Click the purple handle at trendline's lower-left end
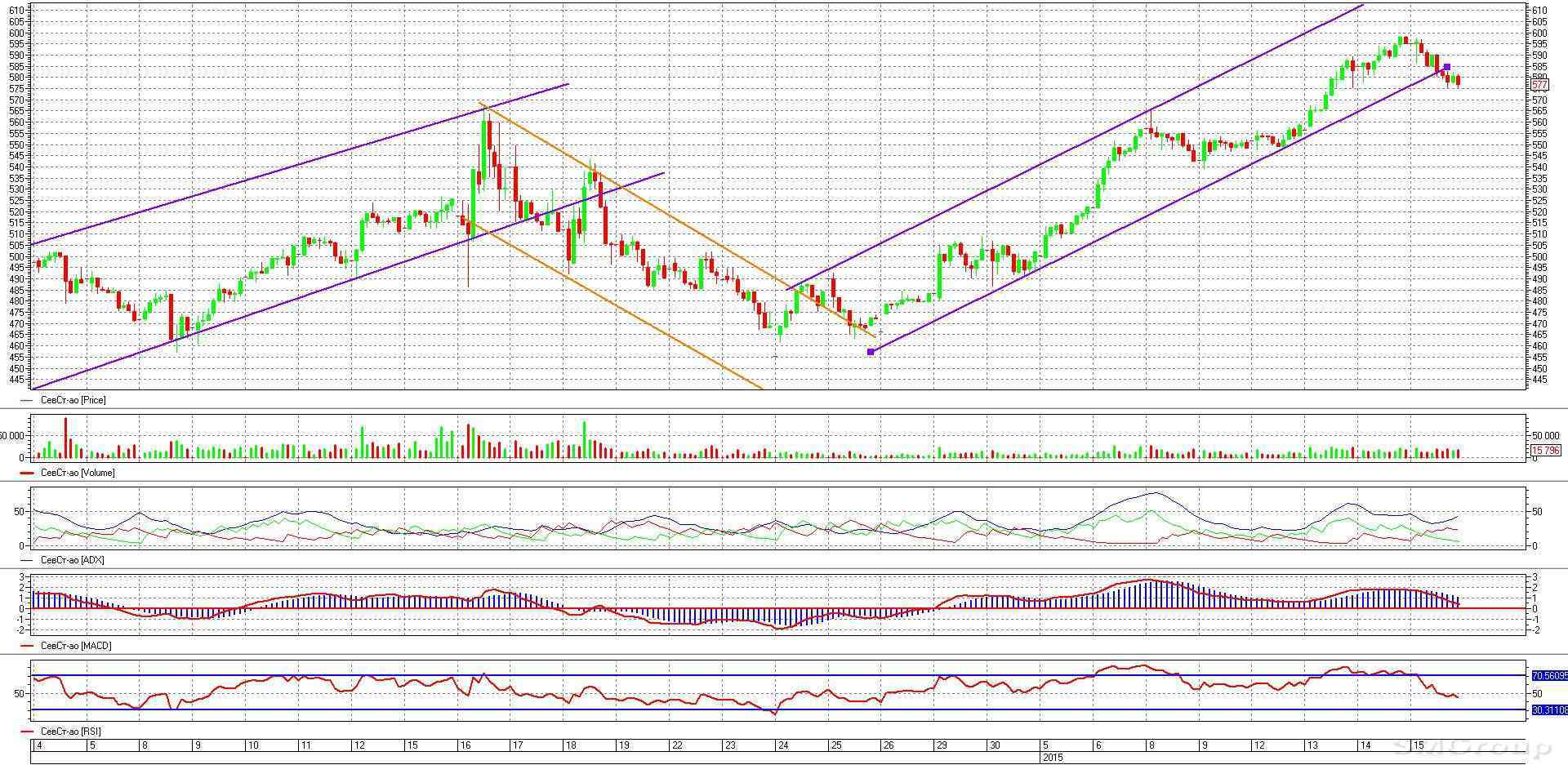The height and width of the screenshot is (765, 1568). click(x=871, y=352)
